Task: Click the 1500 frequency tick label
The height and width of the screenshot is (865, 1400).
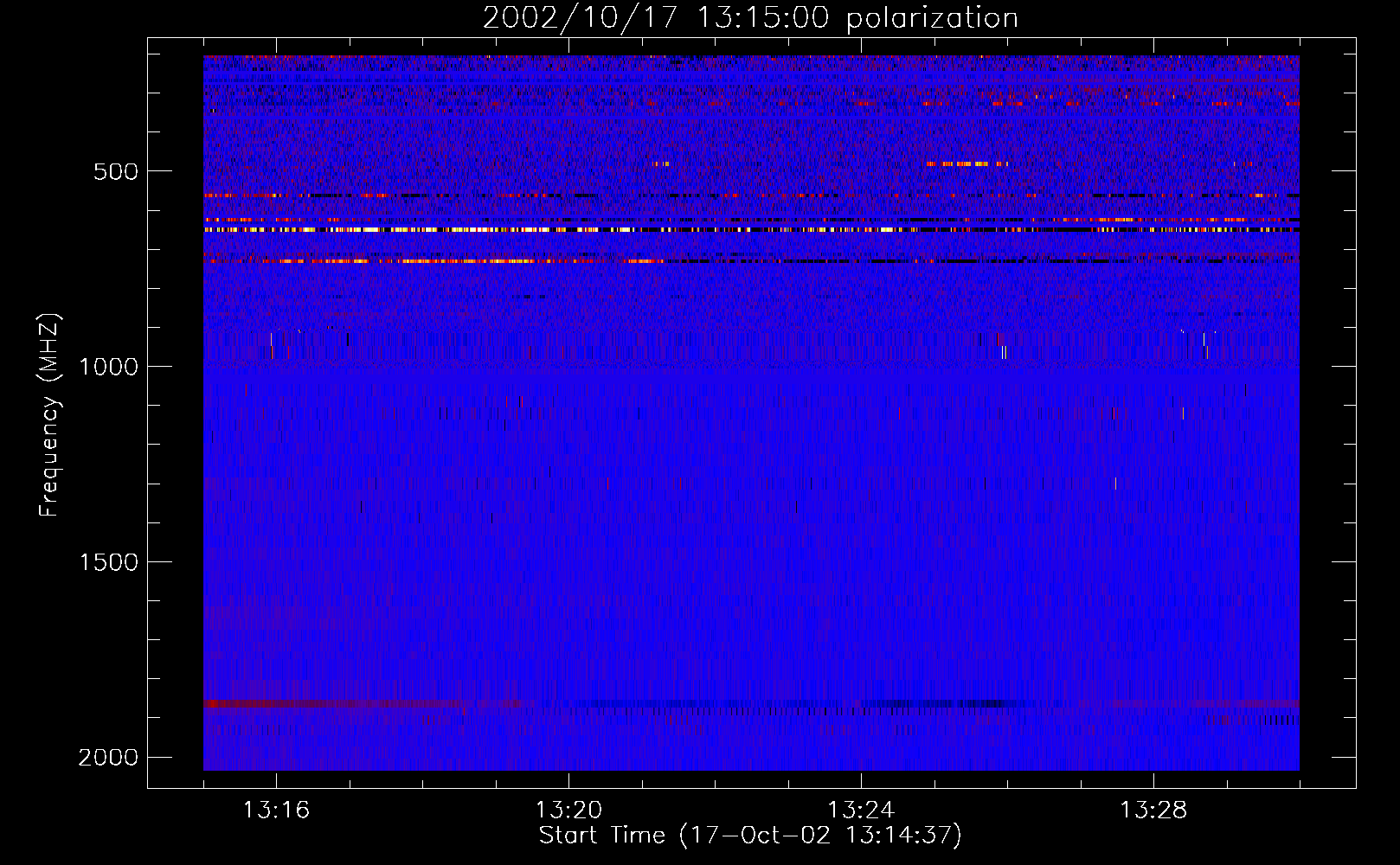Action: 108,562
